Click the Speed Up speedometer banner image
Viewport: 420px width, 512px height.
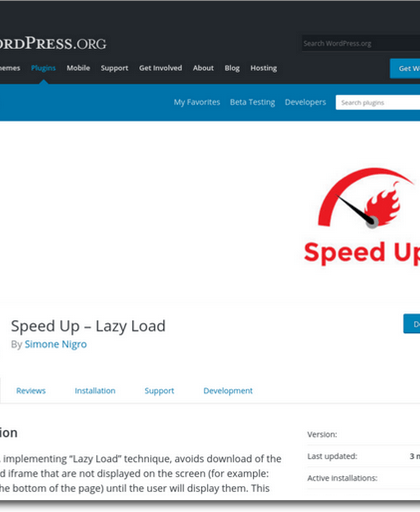coord(362,217)
